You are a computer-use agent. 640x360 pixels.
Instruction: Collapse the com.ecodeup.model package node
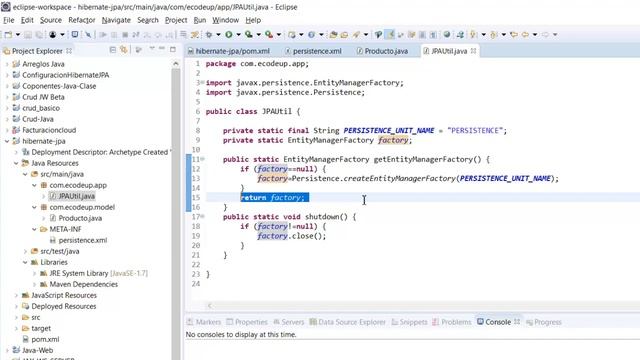tap(34, 207)
